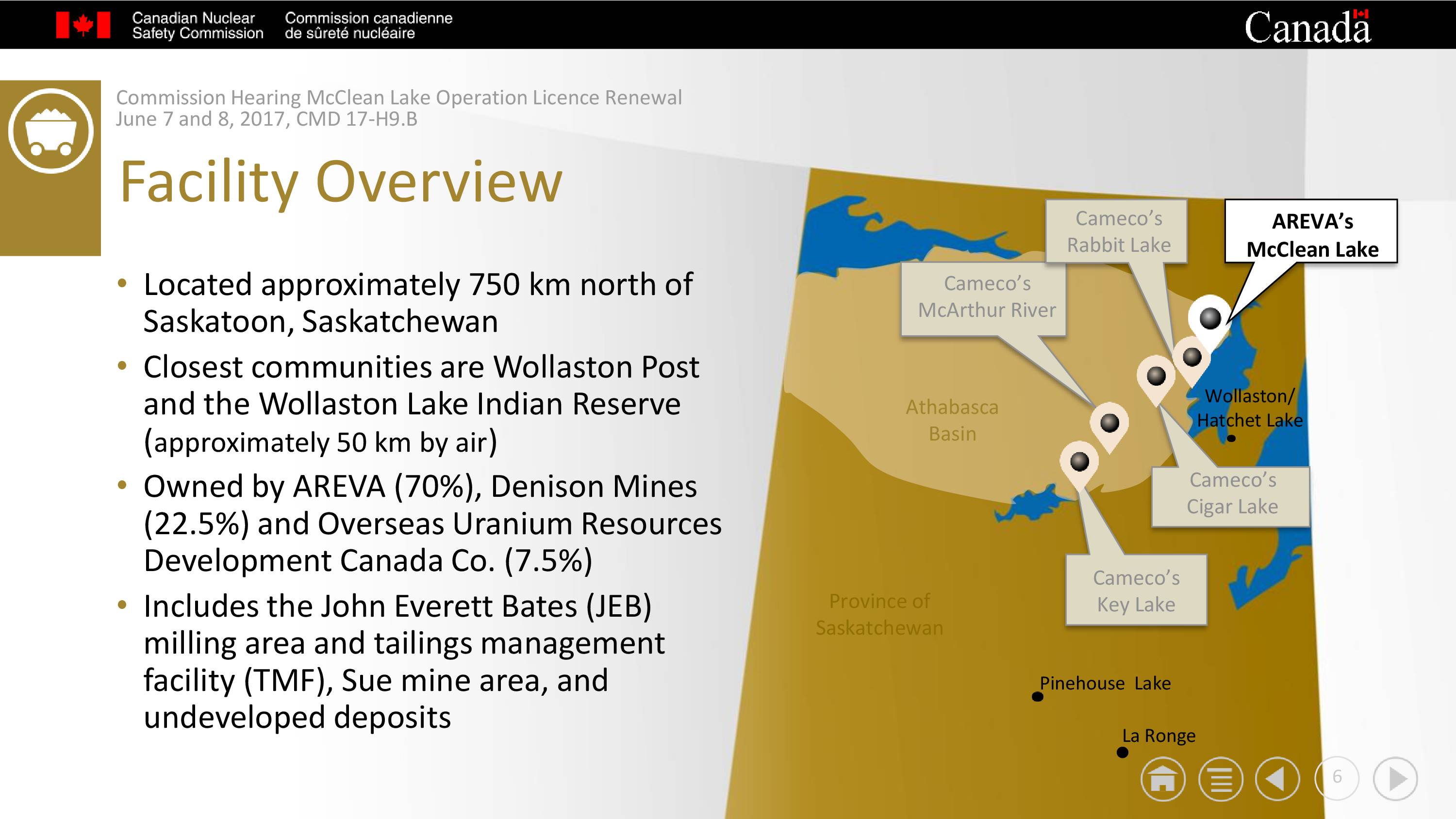The width and height of the screenshot is (1456, 819).
Task: Click the 'Located approximately 750 km north' bullet
Action: [x=418, y=303]
